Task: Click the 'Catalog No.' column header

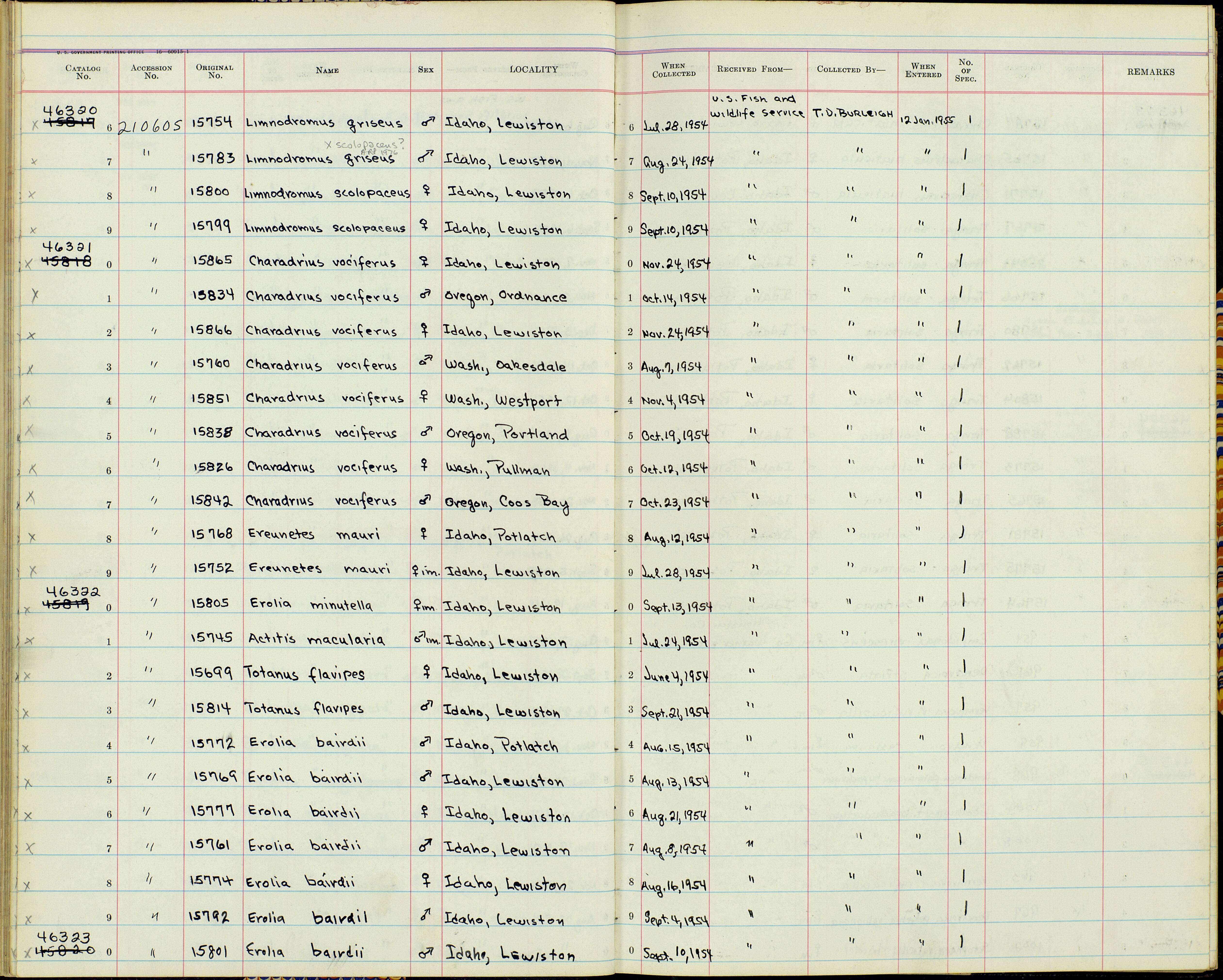Action: 83,72
